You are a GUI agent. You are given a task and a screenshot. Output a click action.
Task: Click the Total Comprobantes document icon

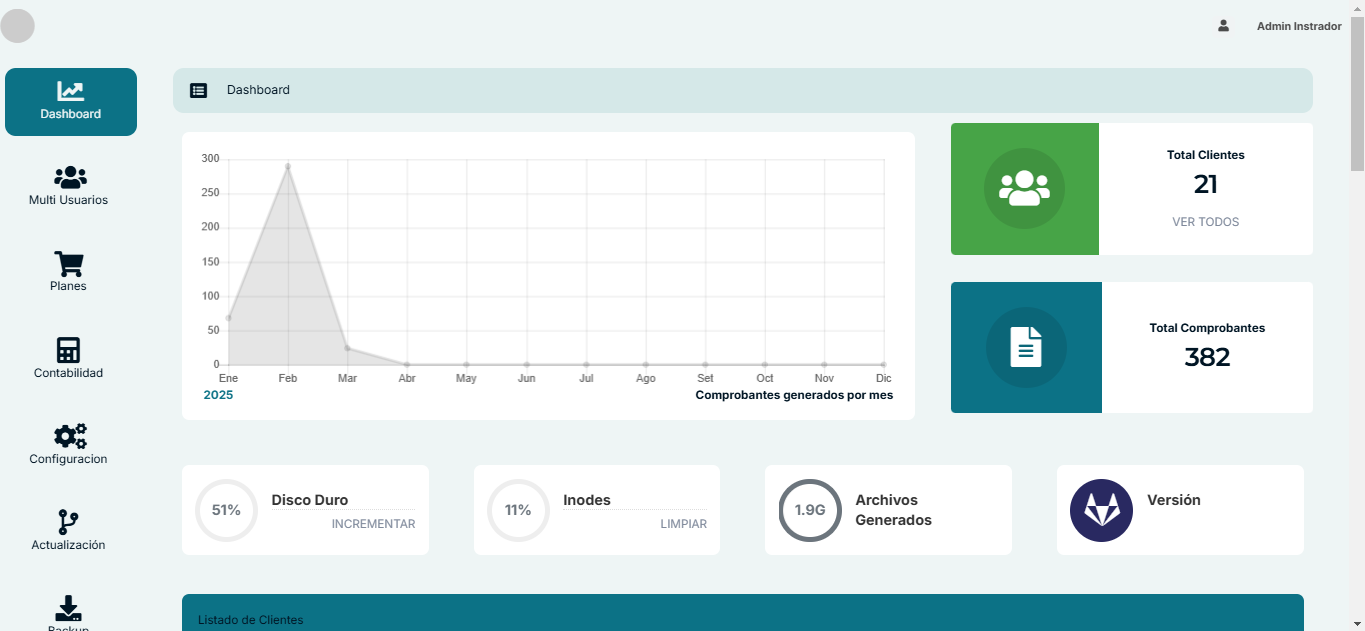tap(1025, 347)
